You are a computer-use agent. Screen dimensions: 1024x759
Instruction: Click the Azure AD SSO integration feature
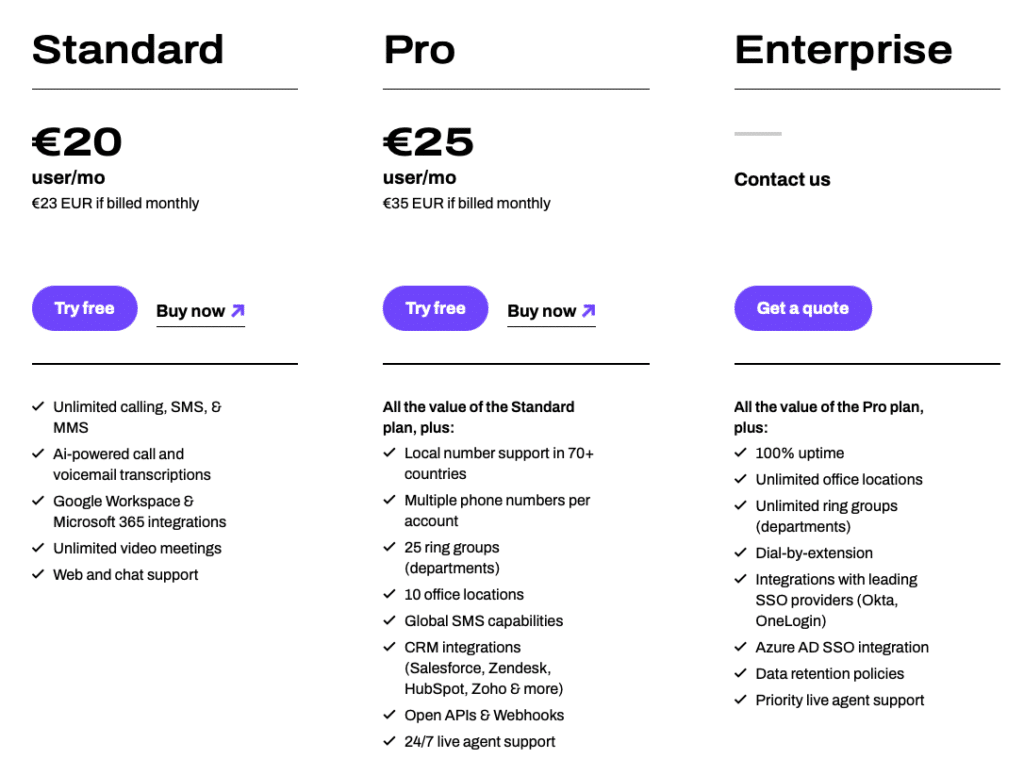[x=842, y=647]
